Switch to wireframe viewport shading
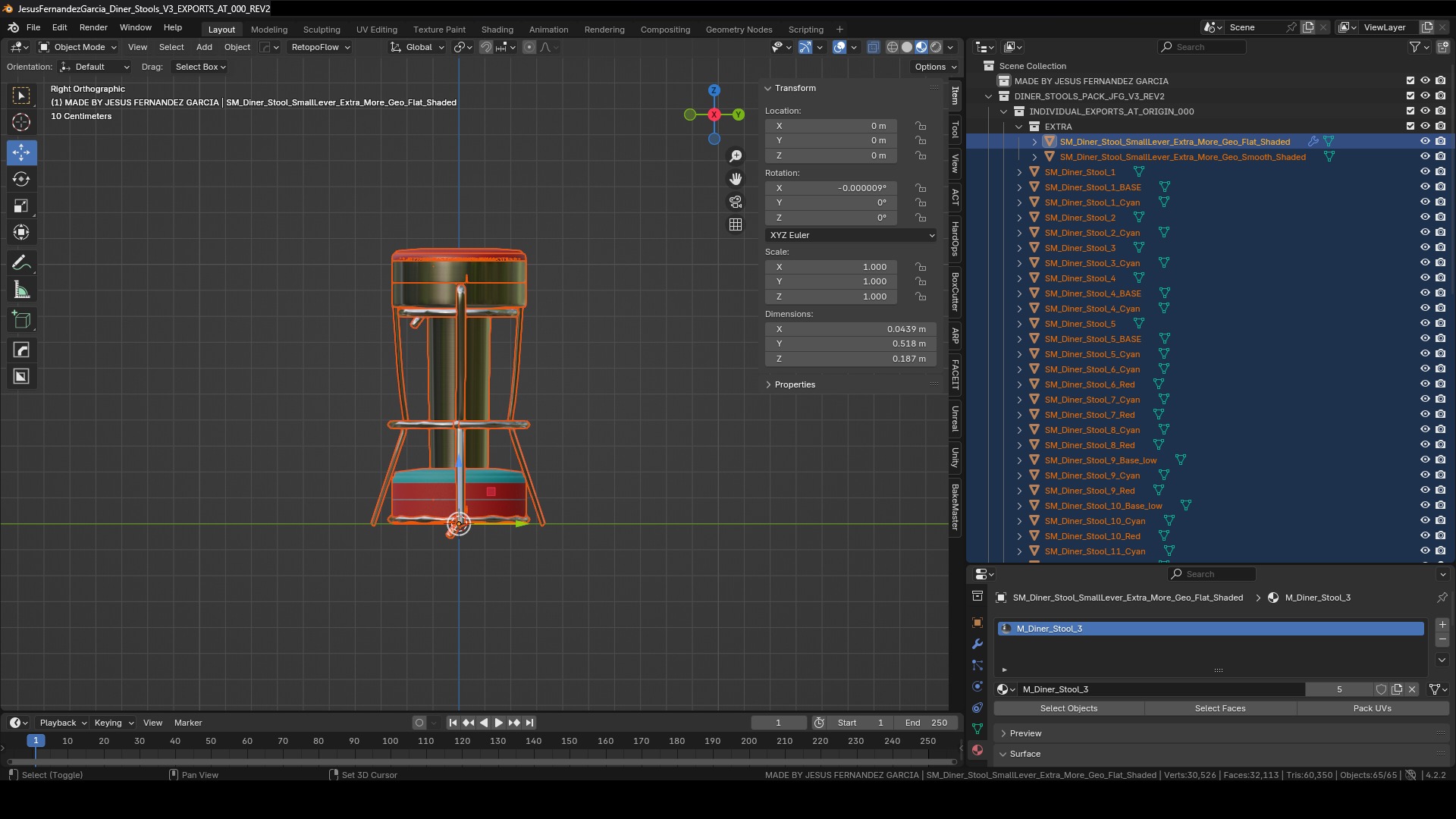 point(893,47)
